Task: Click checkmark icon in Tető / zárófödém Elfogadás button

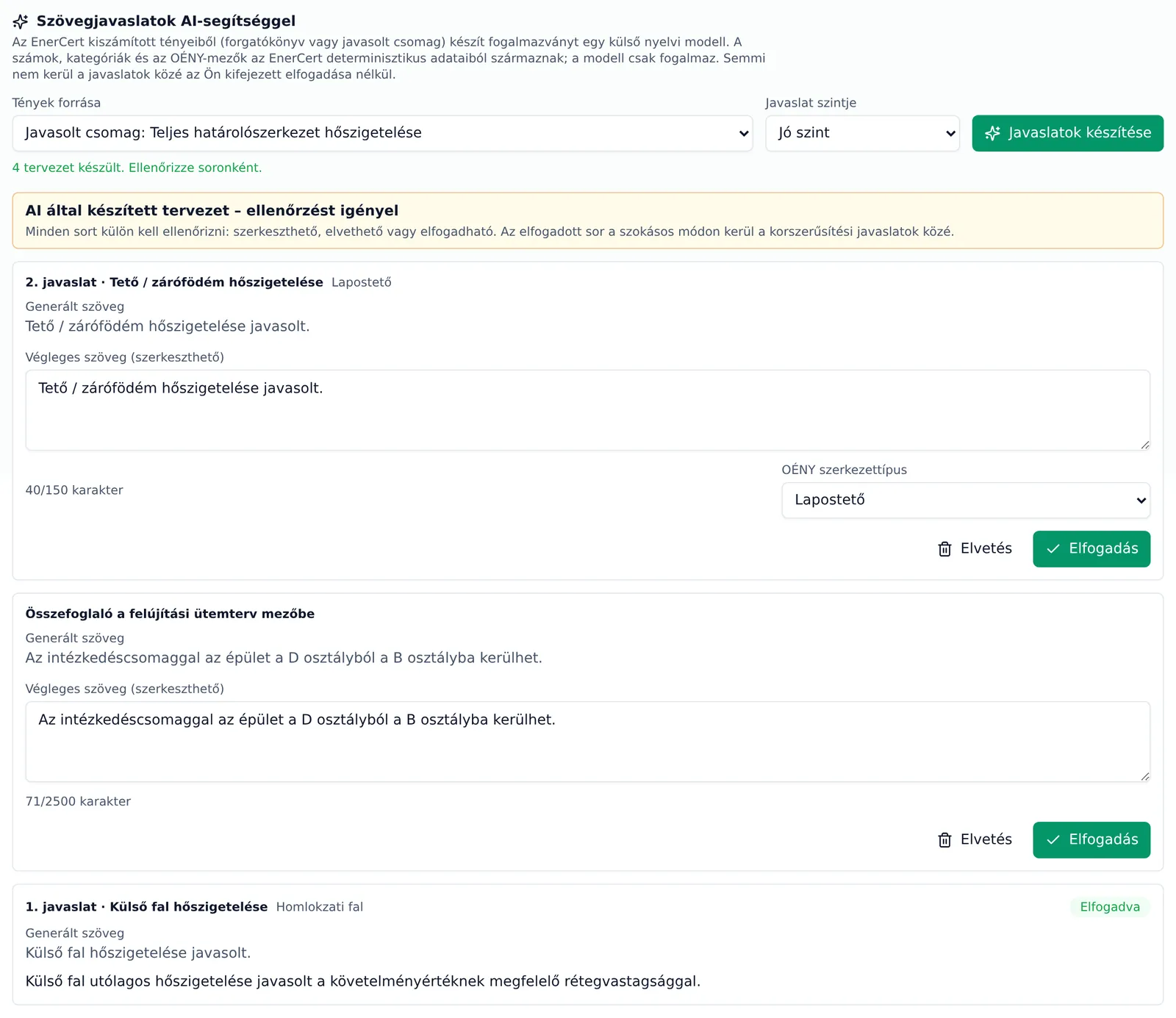Action: 1053,549
